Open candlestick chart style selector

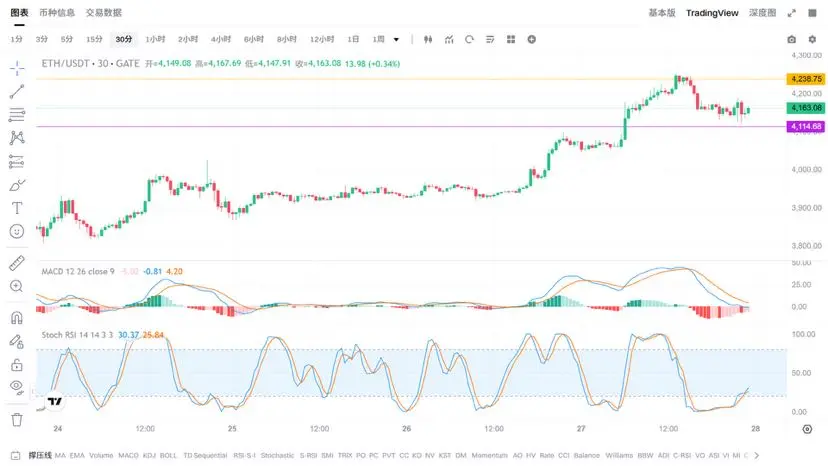pyautogui.click(x=428, y=40)
